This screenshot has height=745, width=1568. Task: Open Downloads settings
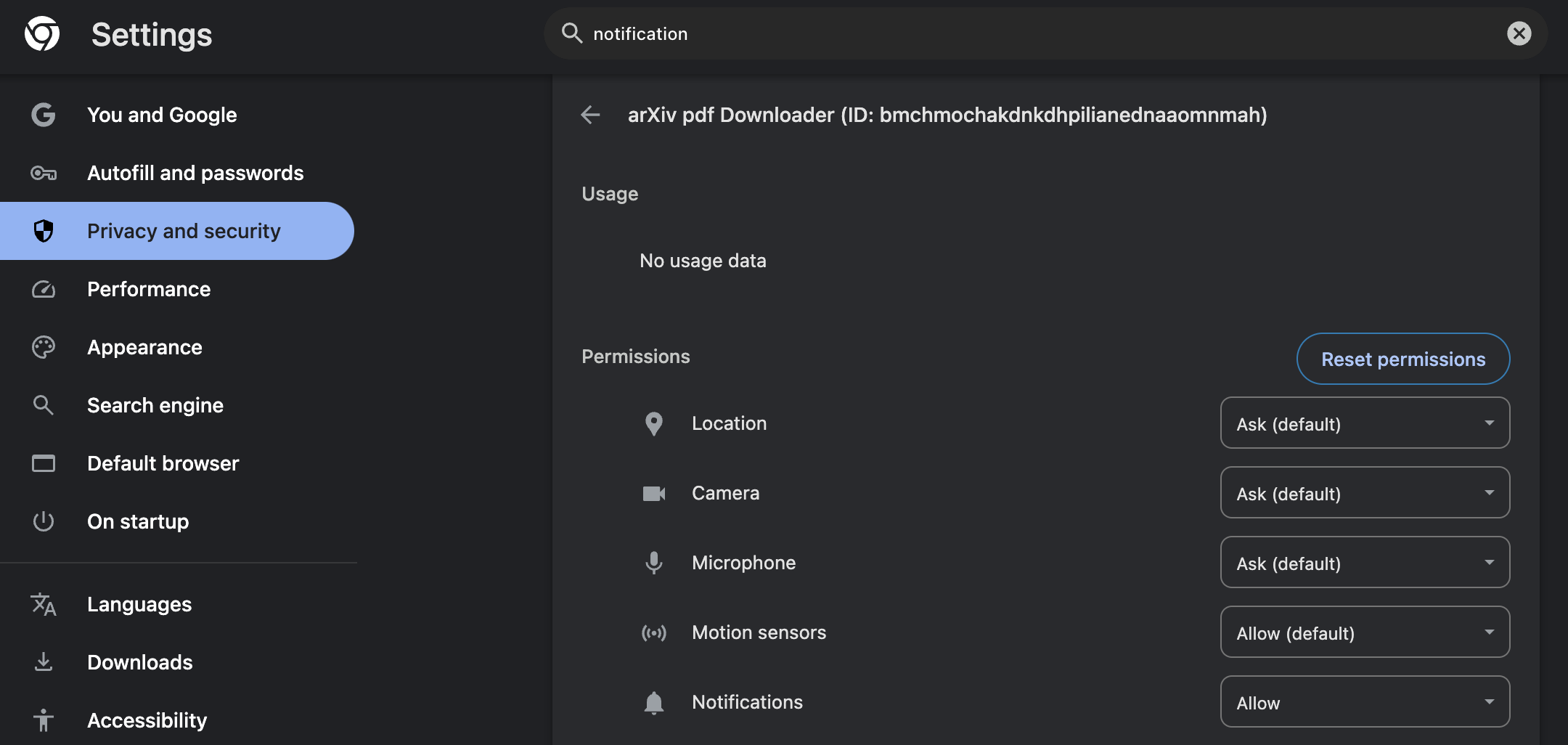(177, 662)
